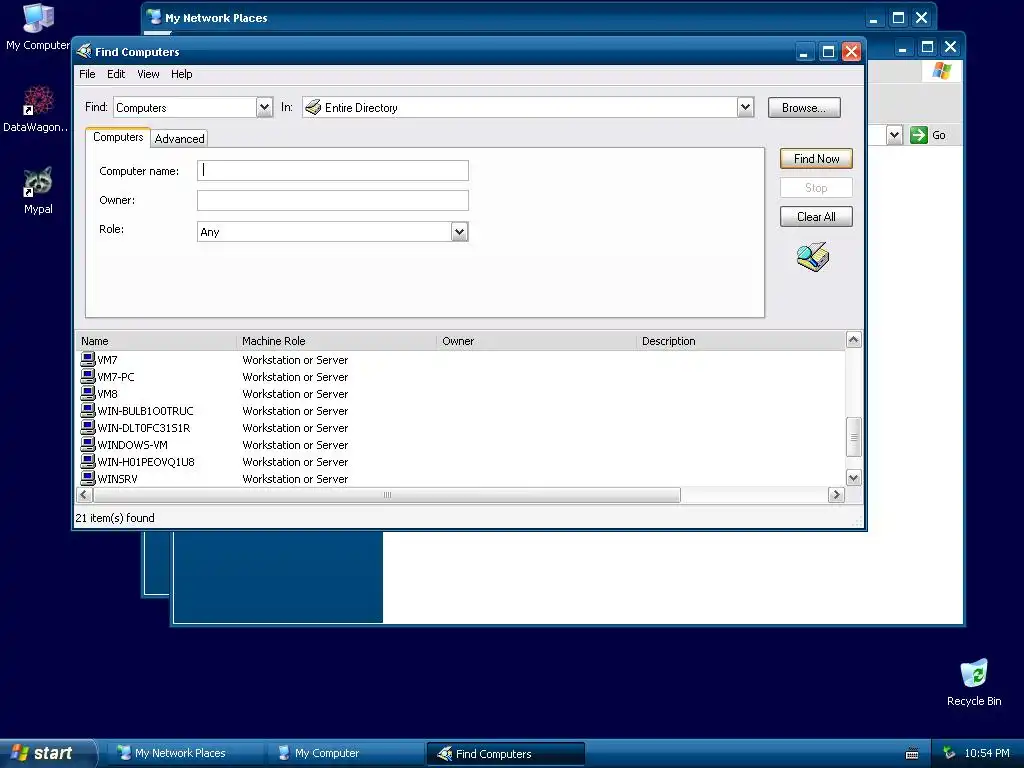The image size is (1024, 768).
Task: Open DataWagon desktop shortcut
Action: pos(37,109)
